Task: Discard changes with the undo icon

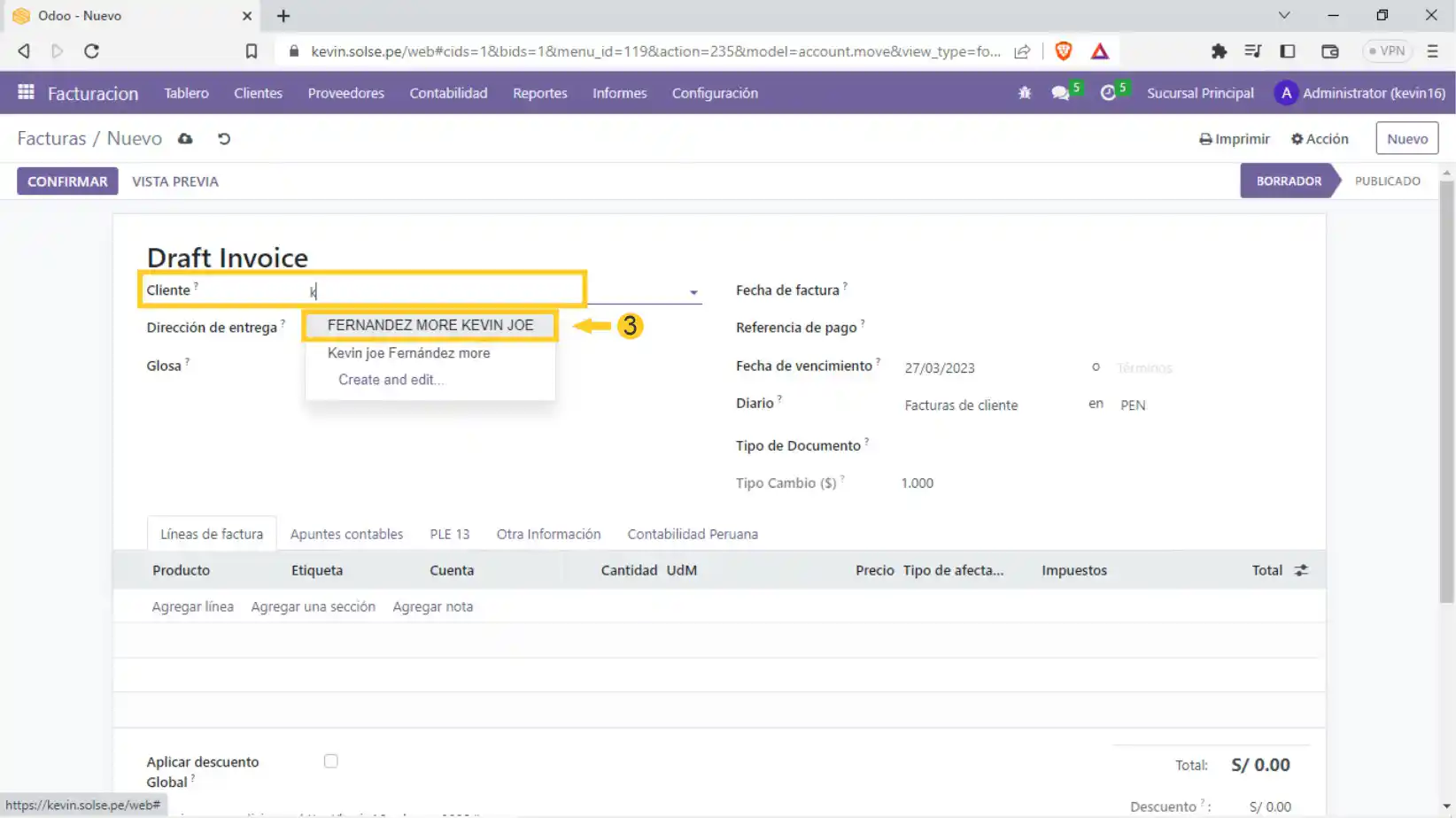Action: coord(224,139)
